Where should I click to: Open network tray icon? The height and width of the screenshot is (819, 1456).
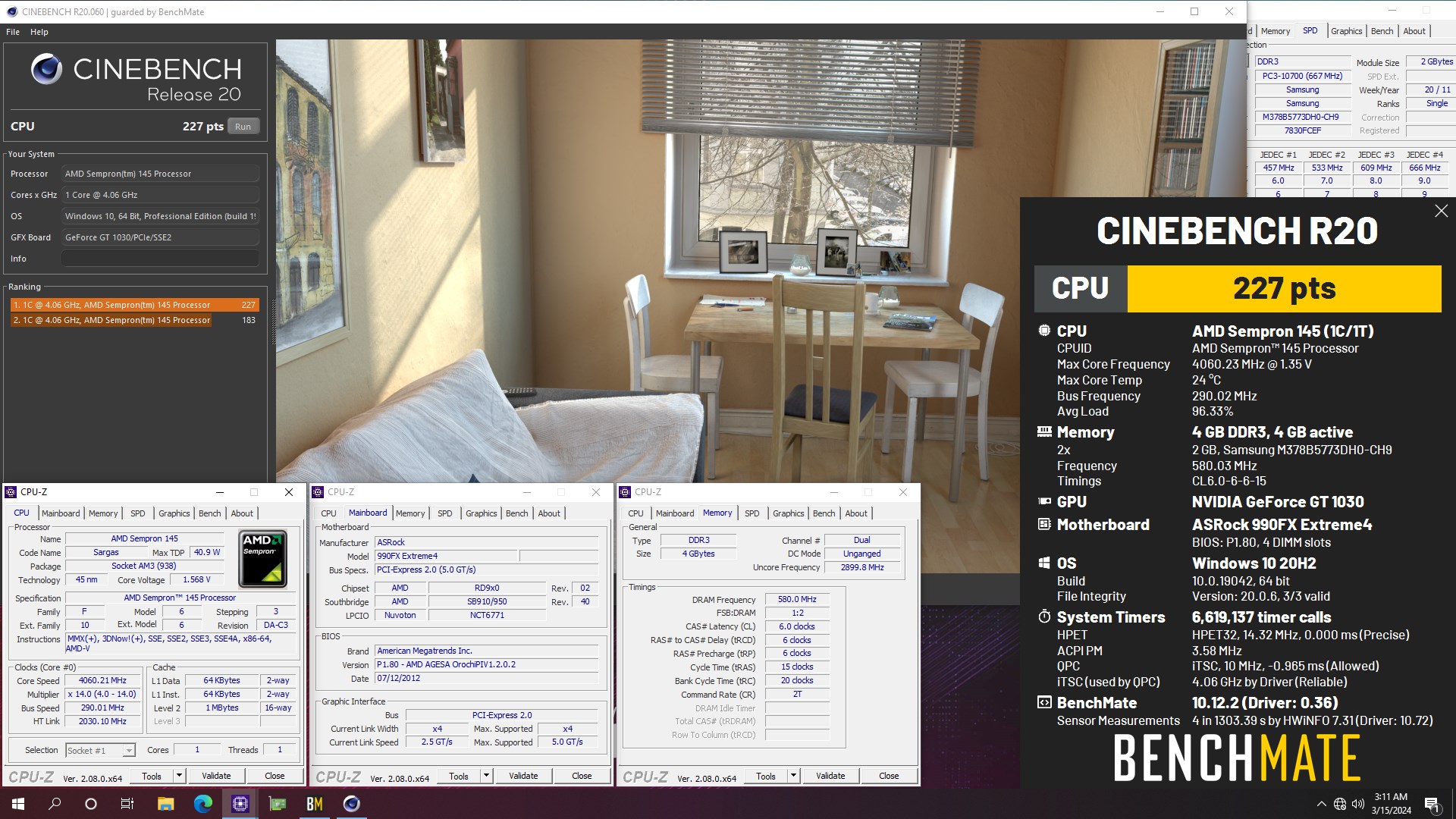1340,804
